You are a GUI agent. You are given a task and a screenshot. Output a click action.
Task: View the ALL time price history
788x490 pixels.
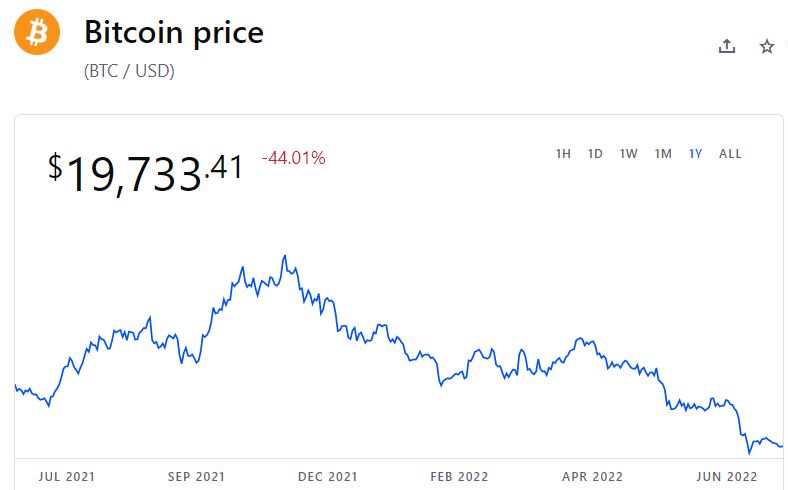[730, 154]
